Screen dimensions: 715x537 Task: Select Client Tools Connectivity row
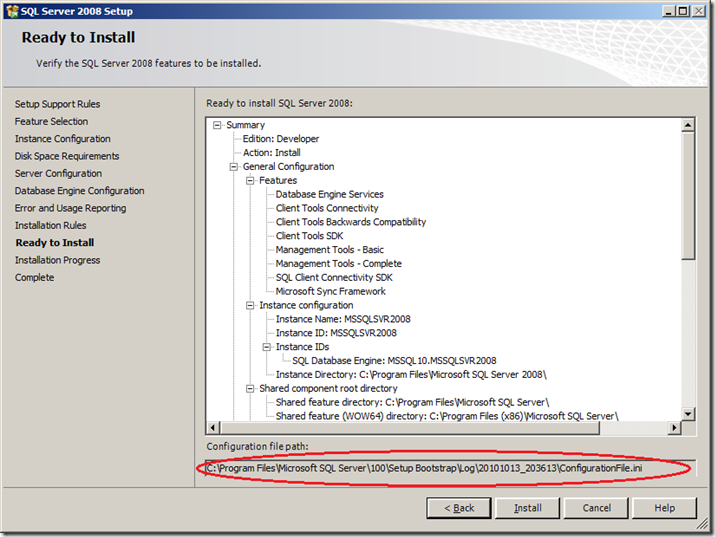pyautogui.click(x=327, y=208)
